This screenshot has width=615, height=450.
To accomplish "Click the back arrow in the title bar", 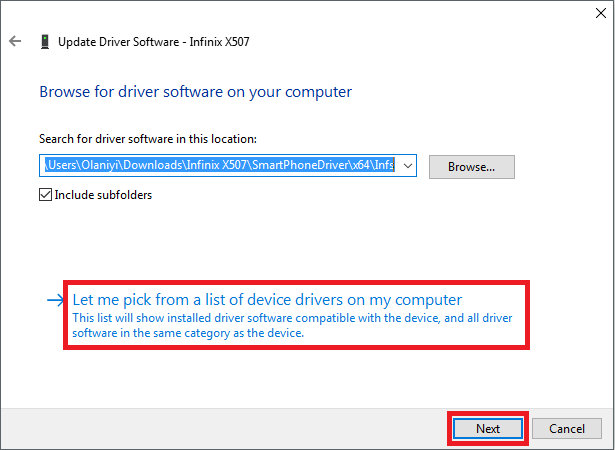I will coord(15,41).
